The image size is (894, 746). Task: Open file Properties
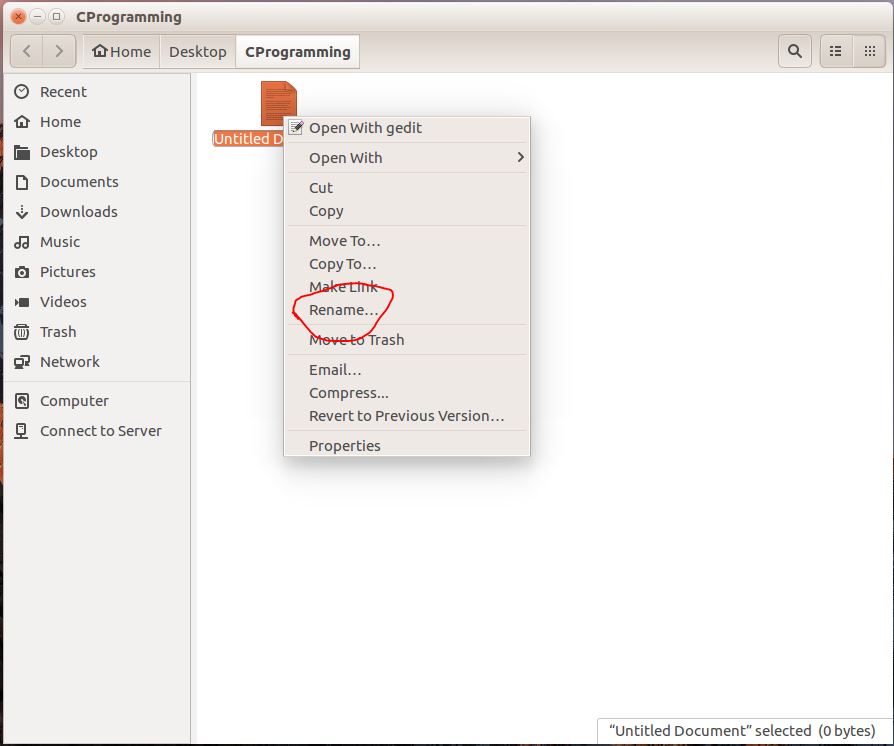[407, 446]
